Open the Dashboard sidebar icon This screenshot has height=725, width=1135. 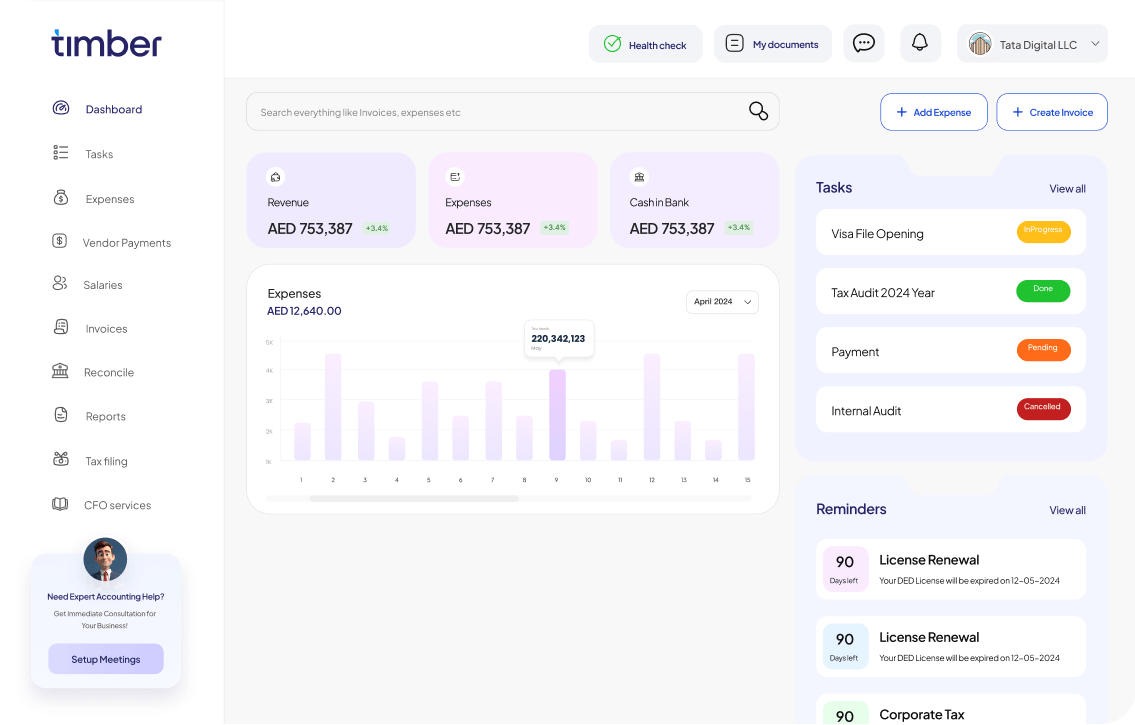pos(60,109)
